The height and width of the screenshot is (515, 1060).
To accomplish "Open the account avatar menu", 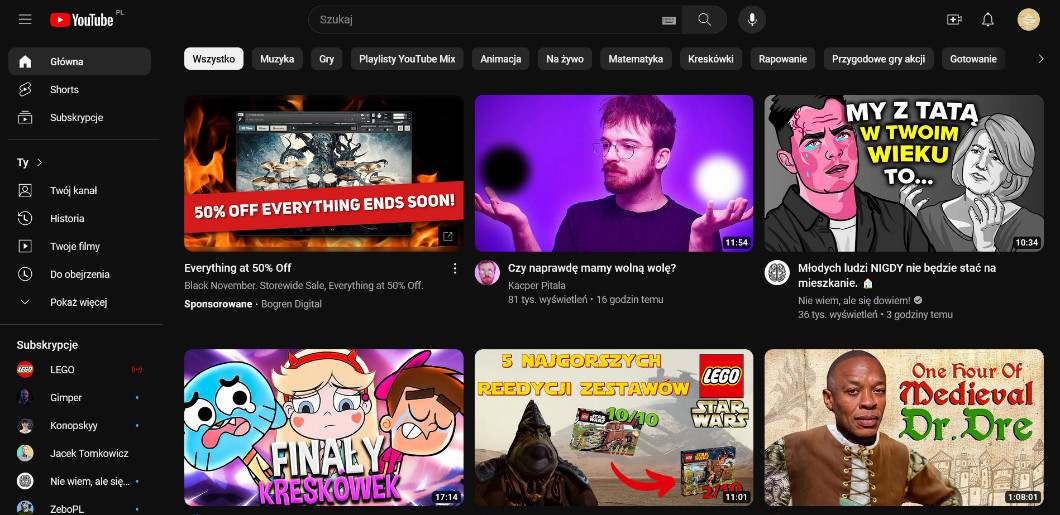I will (x=1028, y=19).
